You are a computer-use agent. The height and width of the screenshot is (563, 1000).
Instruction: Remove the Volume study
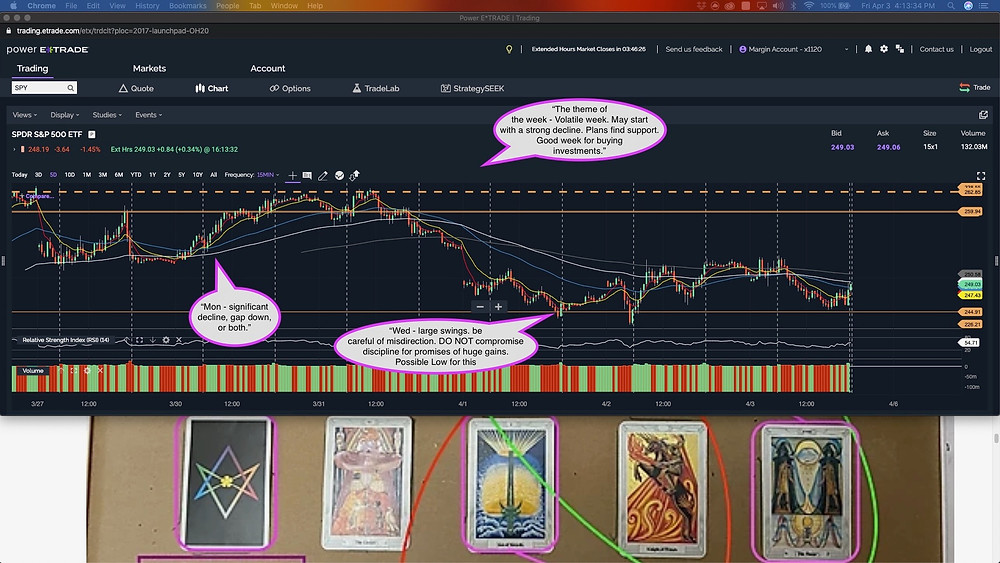pyautogui.click(x=100, y=370)
